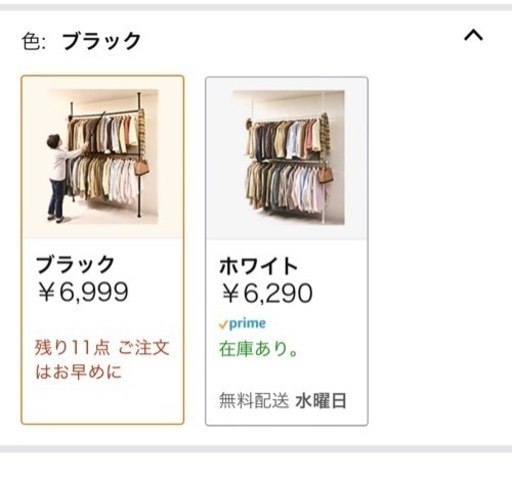Click the orange prime checkmark icon
The image size is (512, 483).
223,324
